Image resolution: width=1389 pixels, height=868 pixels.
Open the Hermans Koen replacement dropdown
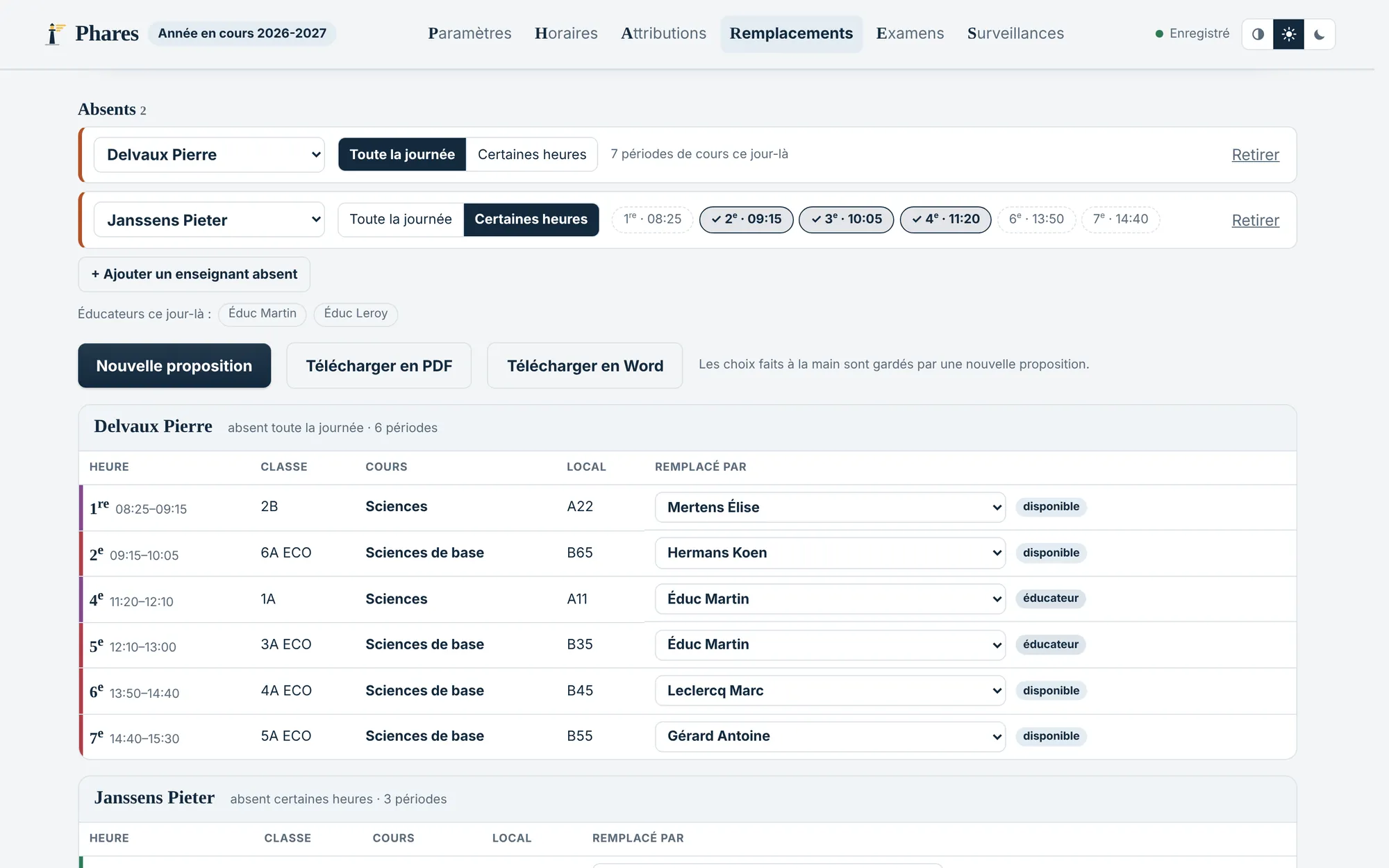(830, 553)
